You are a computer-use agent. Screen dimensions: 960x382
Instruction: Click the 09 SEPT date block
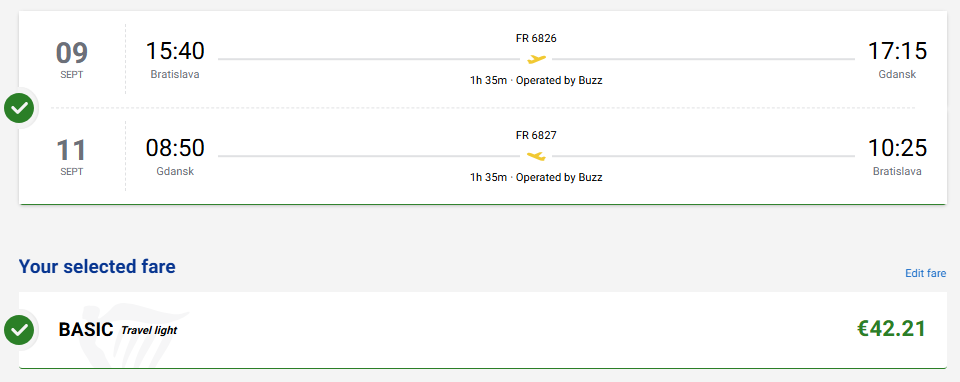[72, 59]
